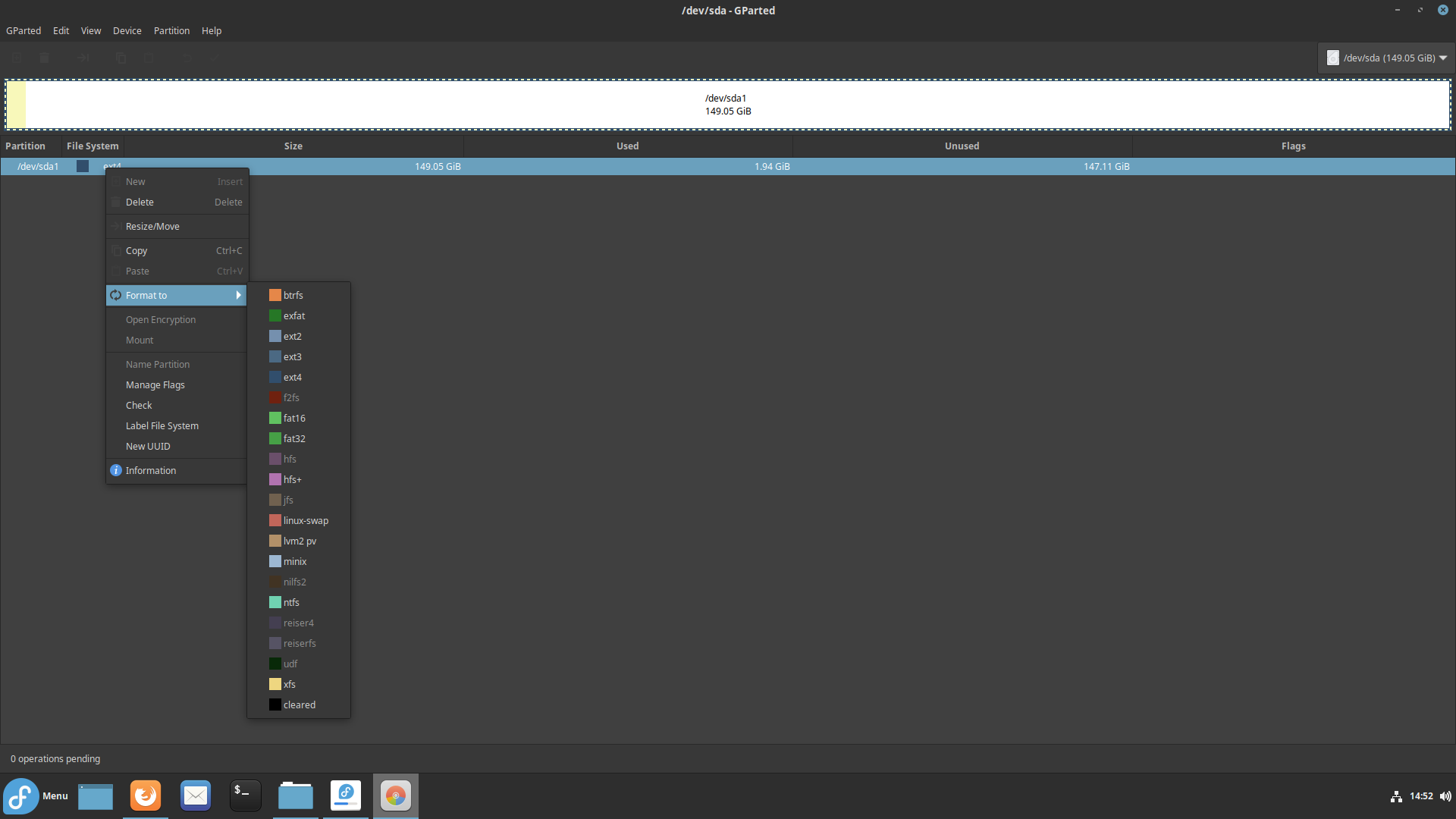Format to minix
Viewport: 1456px width, 819px height.
(299, 561)
